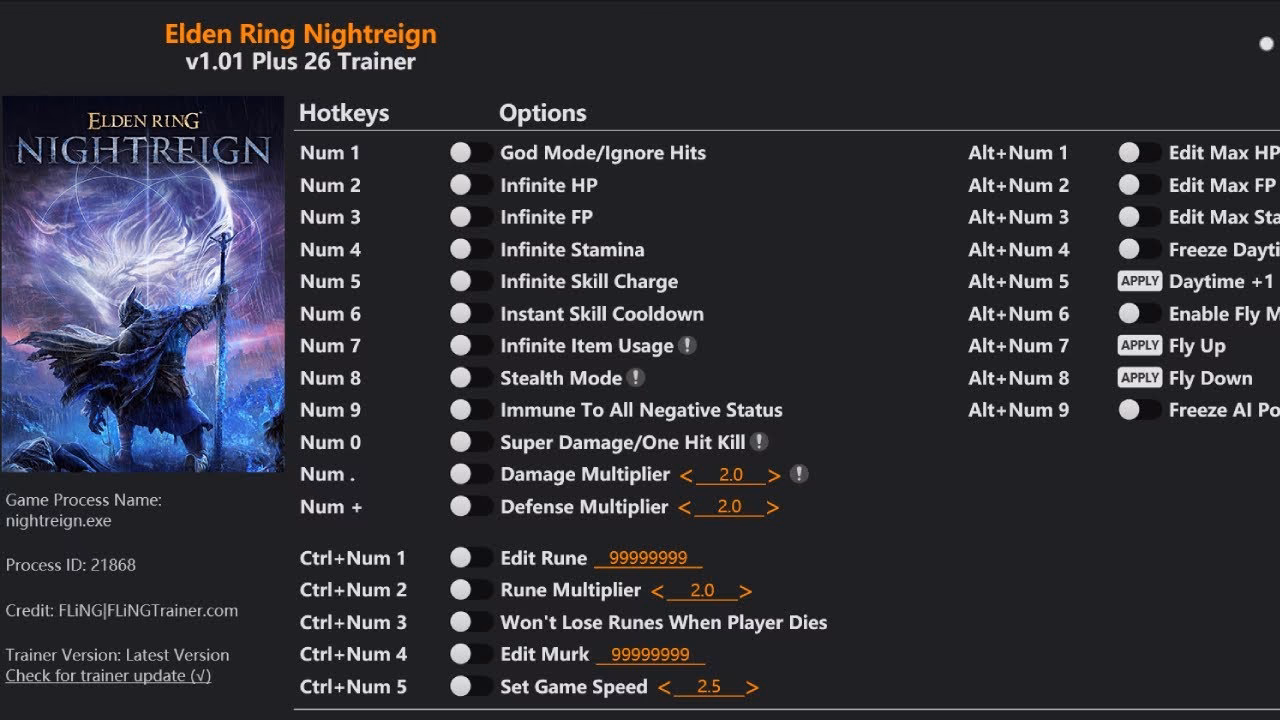
Task: Click the 'Ctrl+Num 5' hotkey label
Action: [353, 687]
